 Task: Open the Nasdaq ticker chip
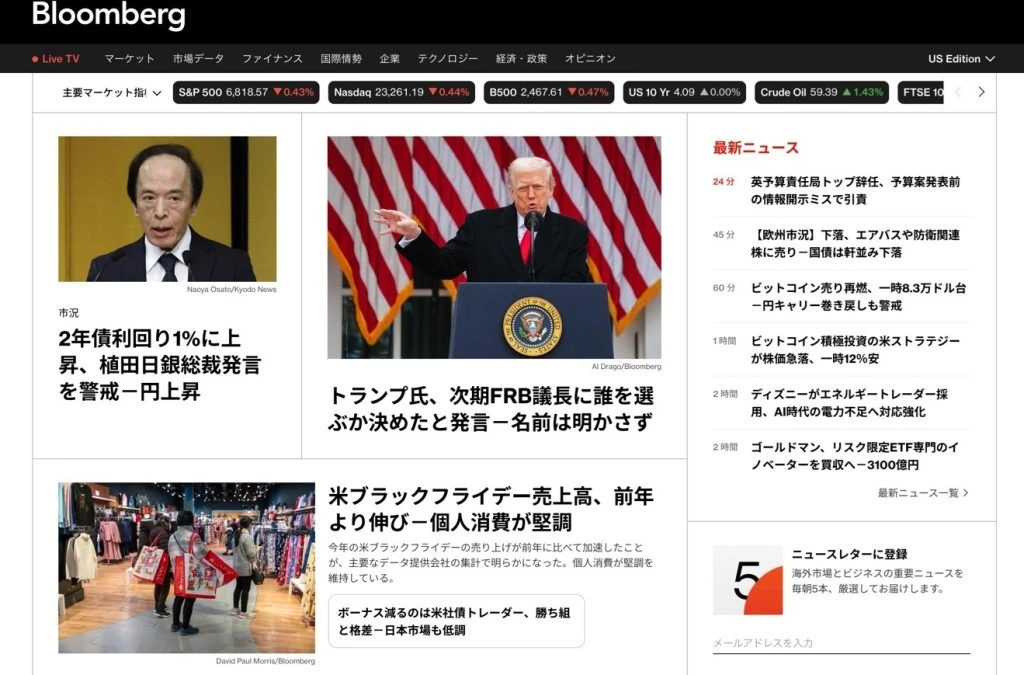401,92
